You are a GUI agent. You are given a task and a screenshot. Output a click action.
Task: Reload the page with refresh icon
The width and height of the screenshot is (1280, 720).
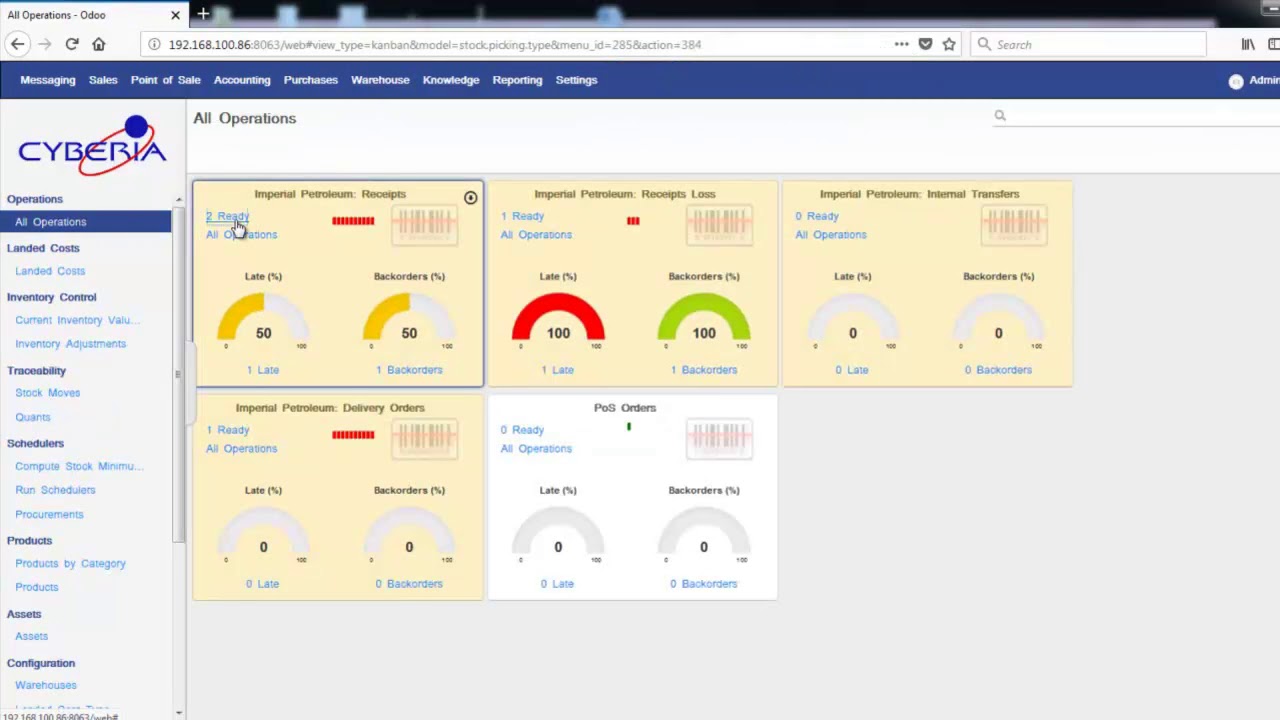coord(72,44)
